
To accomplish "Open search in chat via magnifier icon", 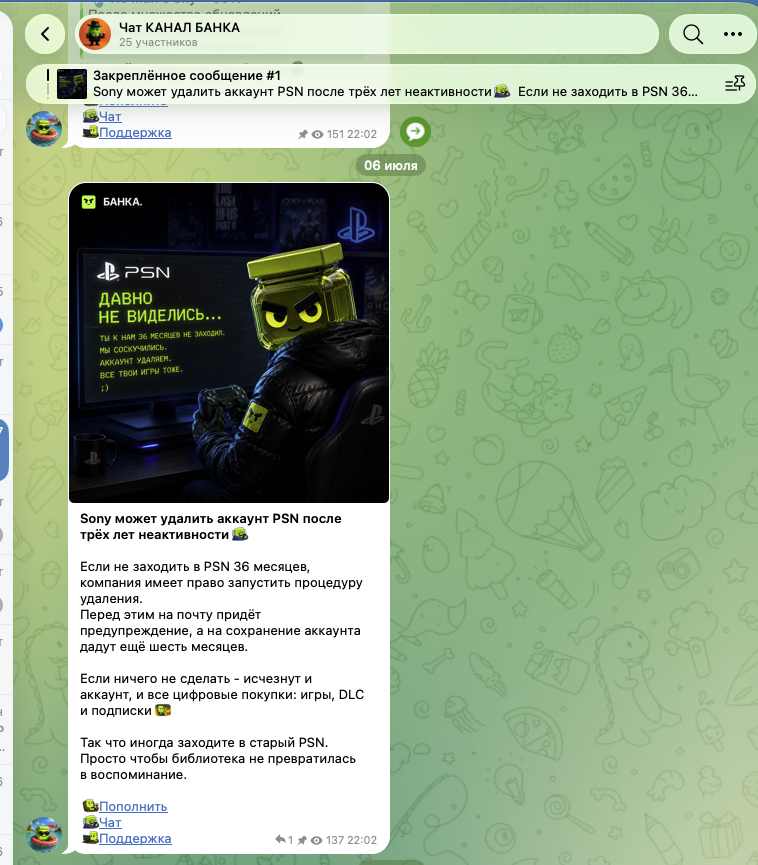I will (692, 34).
